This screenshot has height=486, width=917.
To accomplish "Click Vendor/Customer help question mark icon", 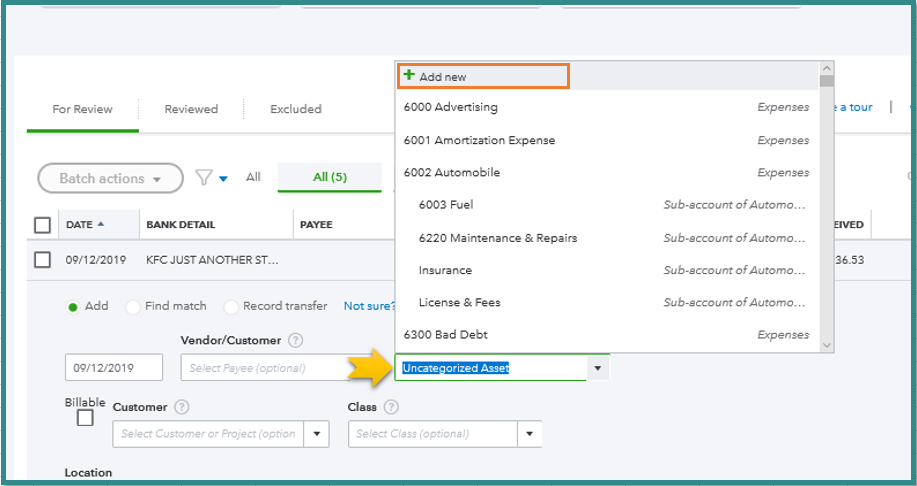I will (x=296, y=341).
